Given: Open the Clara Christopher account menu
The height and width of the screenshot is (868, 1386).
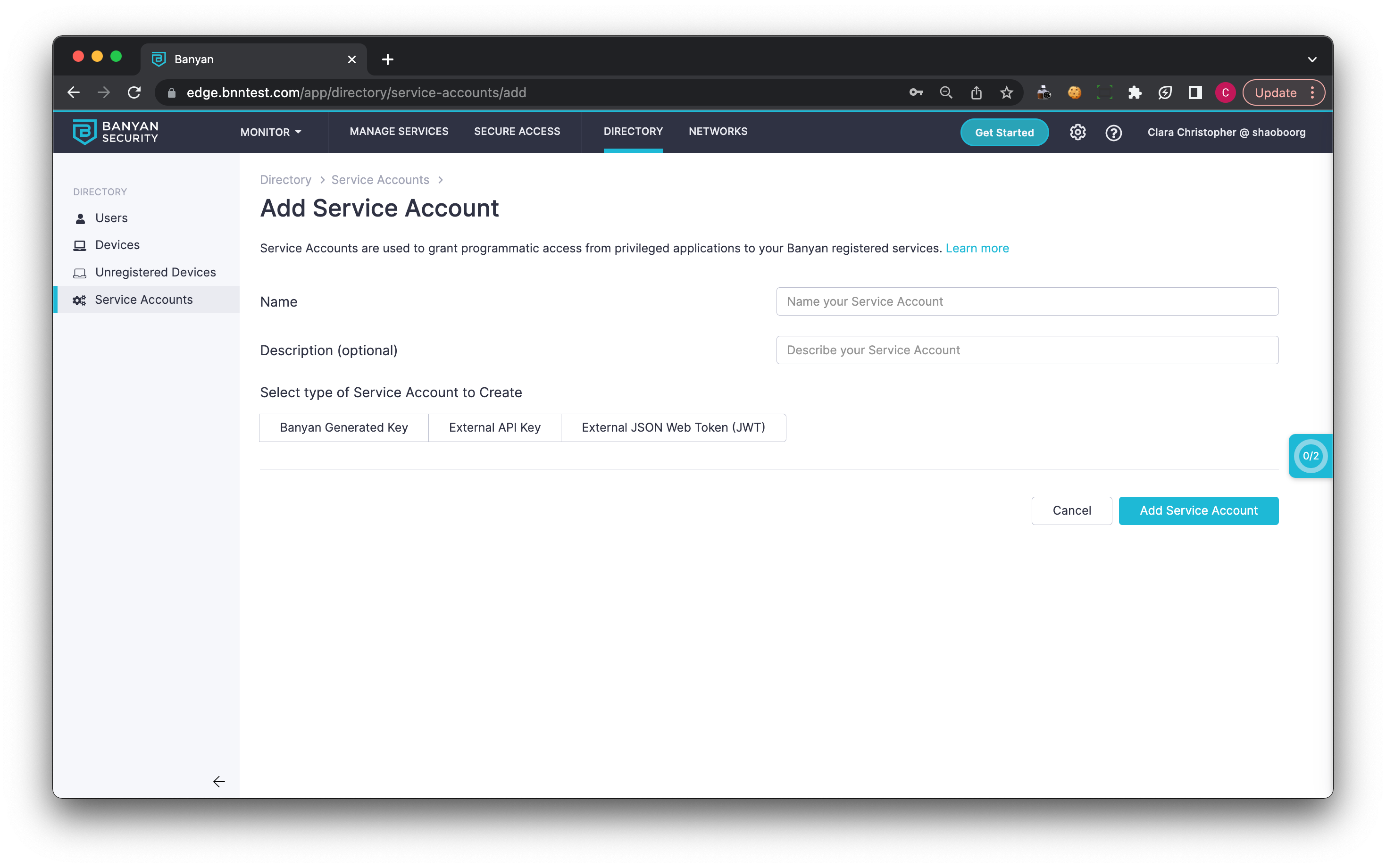Looking at the screenshot, I should click(1227, 132).
